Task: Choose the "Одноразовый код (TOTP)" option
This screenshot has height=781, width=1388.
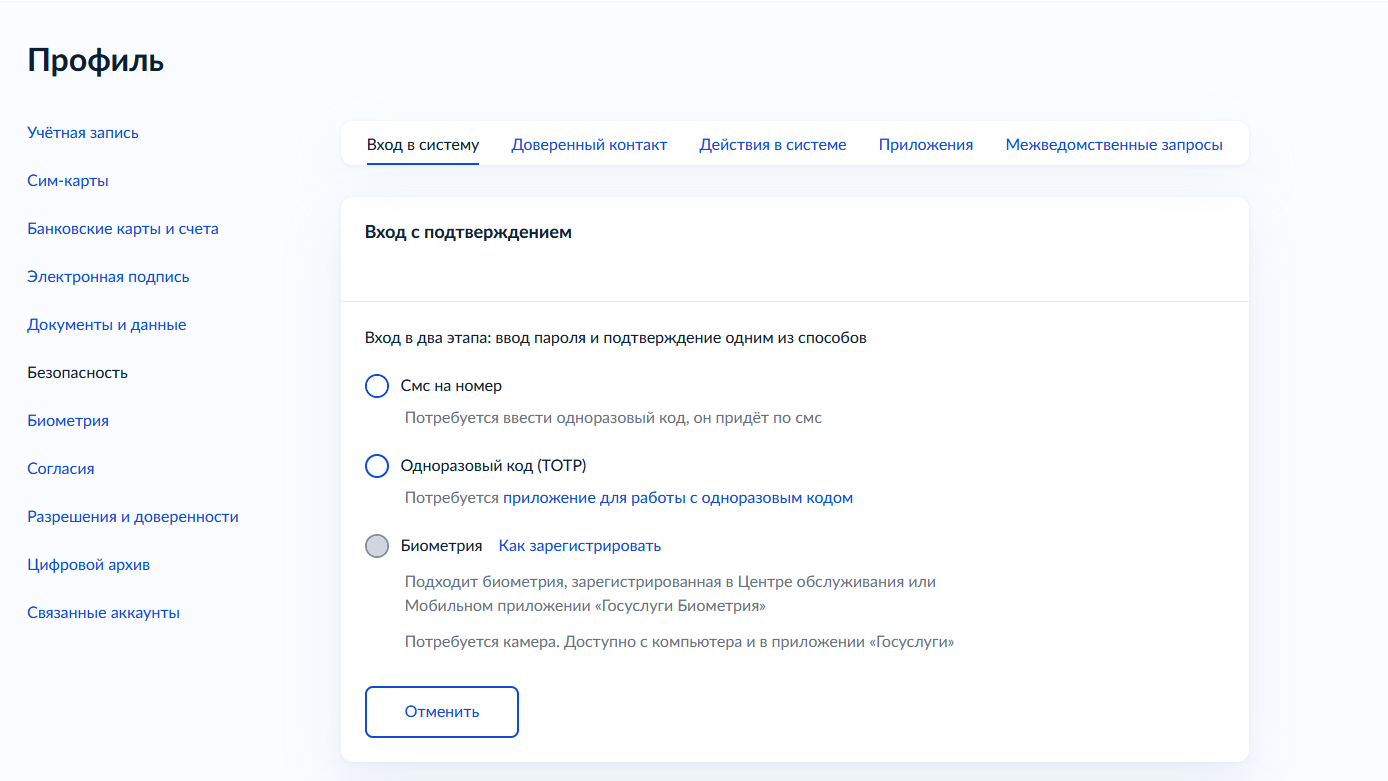Action: [x=377, y=466]
